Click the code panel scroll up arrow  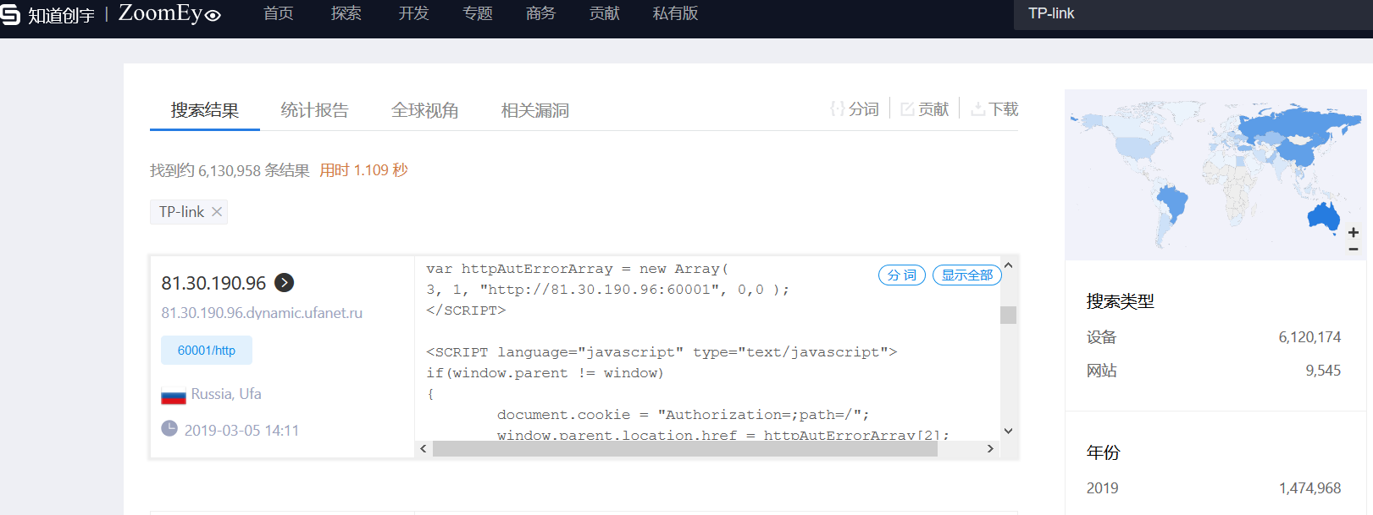click(1008, 266)
